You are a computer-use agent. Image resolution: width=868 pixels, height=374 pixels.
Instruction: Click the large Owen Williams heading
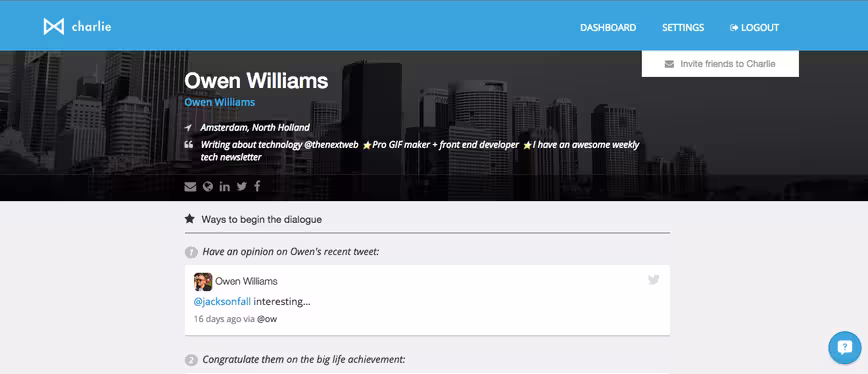(x=256, y=81)
